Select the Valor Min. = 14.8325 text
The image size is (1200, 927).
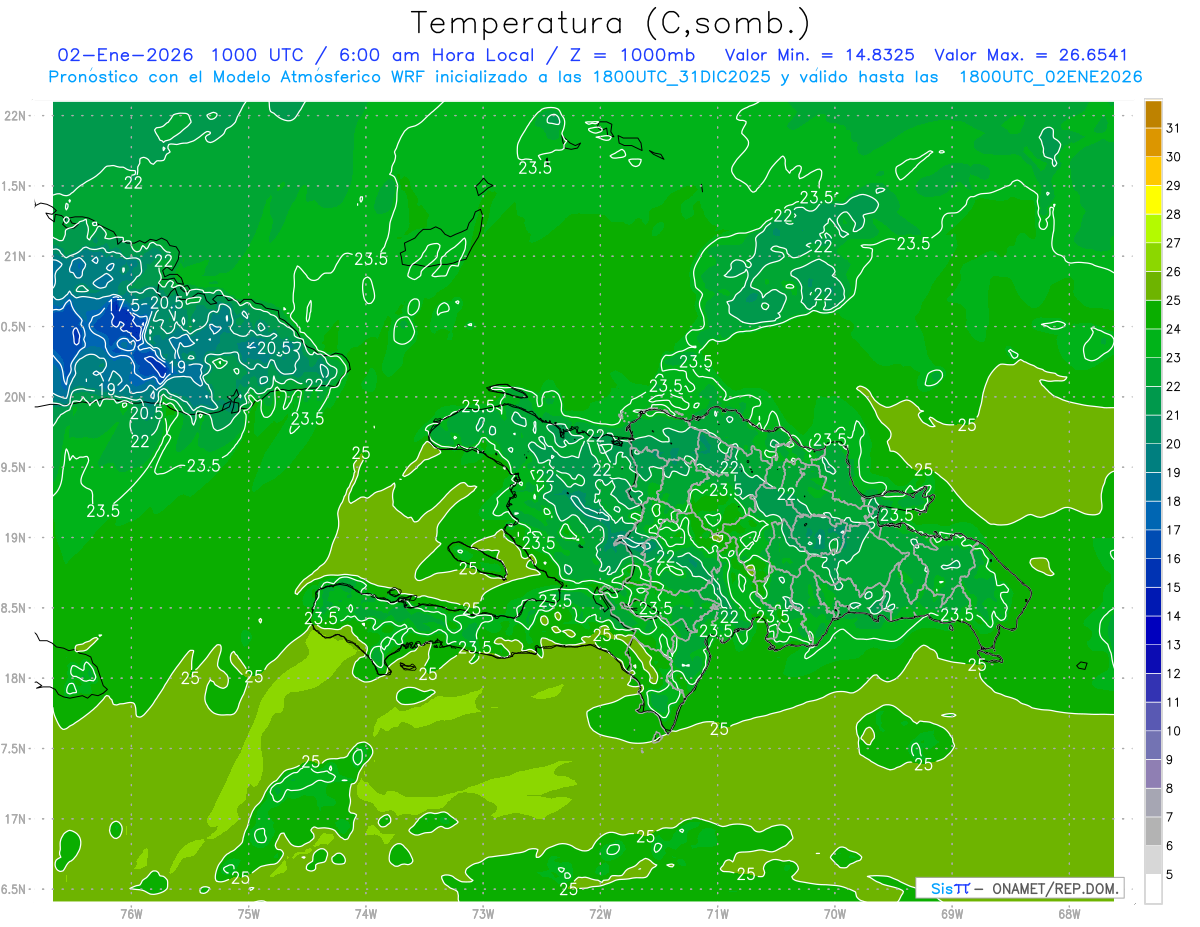point(820,55)
